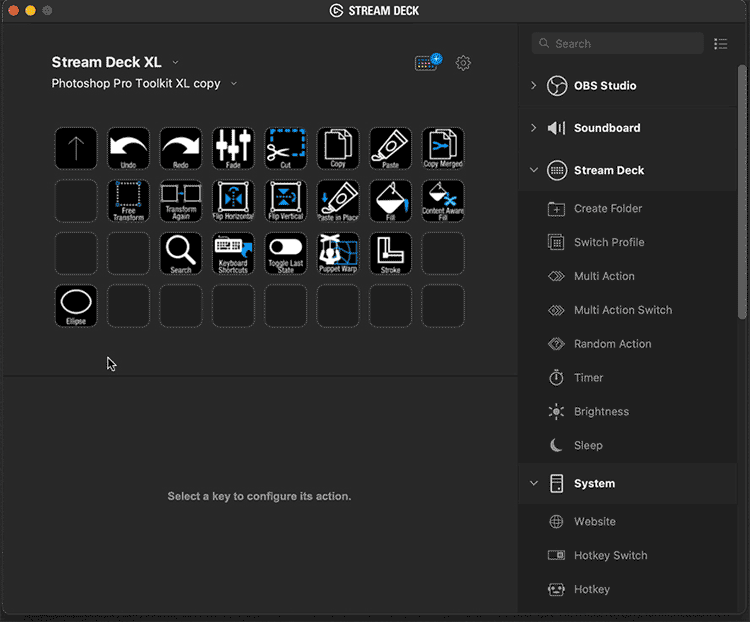Viewport: 750px width, 622px height.
Task: Expand the OBS Studio category
Action: click(534, 86)
